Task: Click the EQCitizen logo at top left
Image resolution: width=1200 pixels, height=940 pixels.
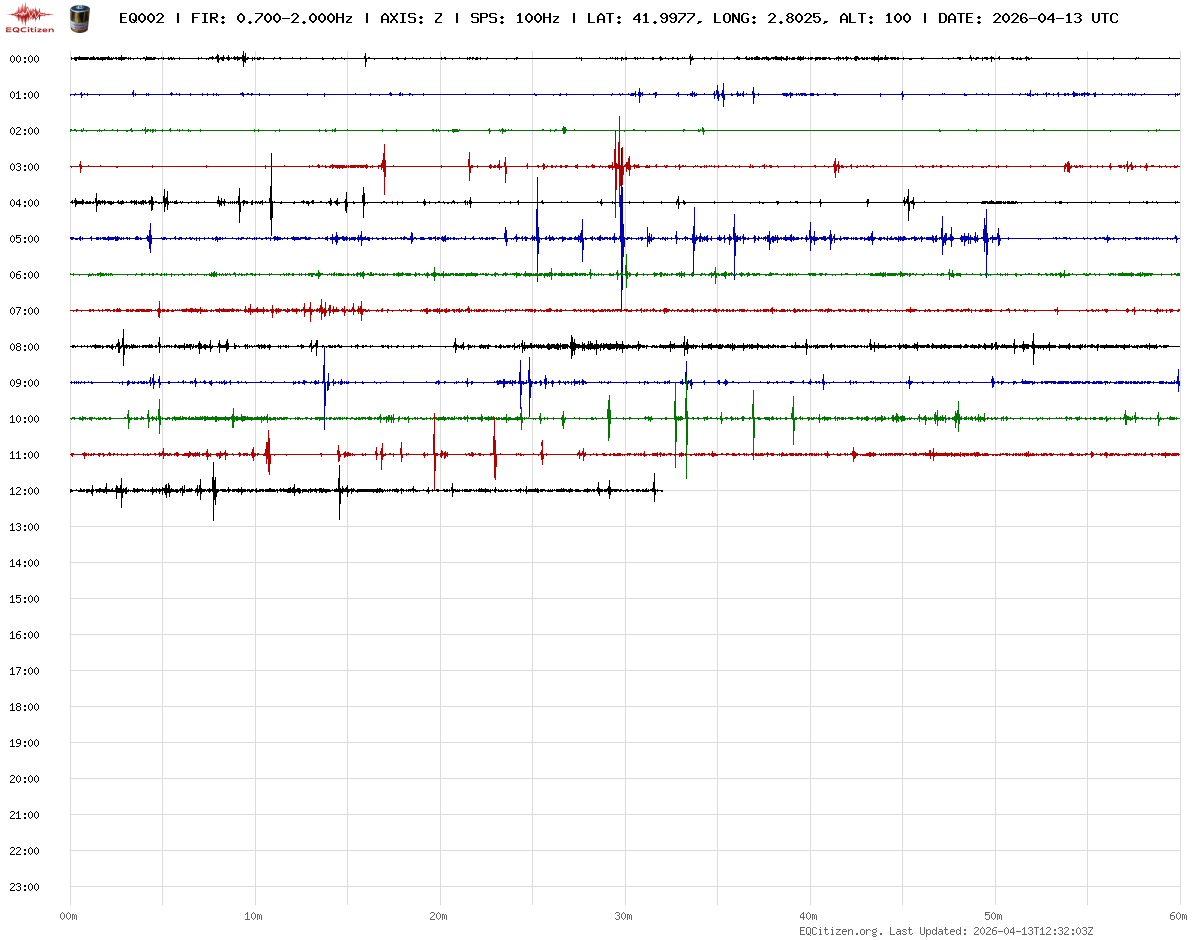Action: [29, 18]
